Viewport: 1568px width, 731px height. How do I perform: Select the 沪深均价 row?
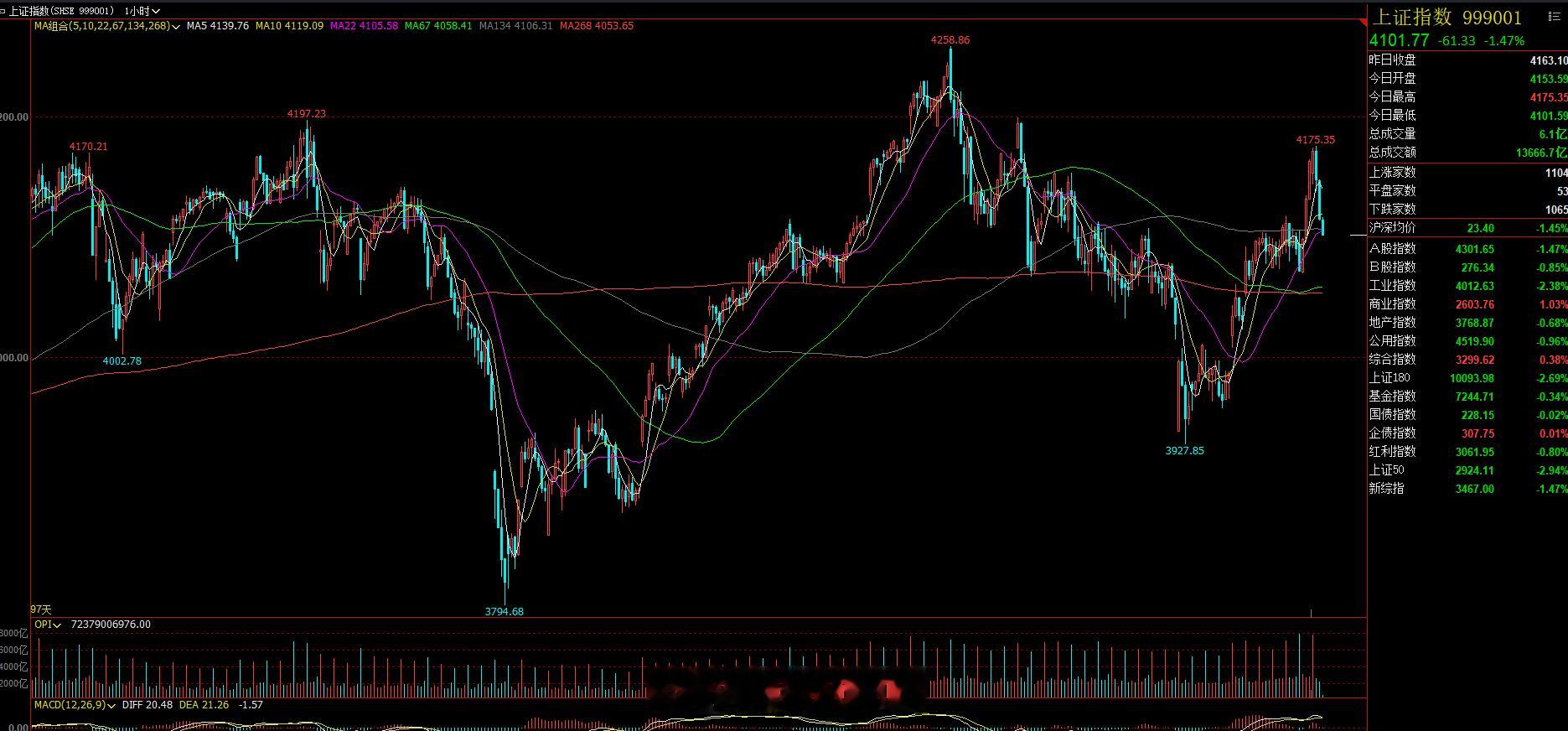point(1467,228)
